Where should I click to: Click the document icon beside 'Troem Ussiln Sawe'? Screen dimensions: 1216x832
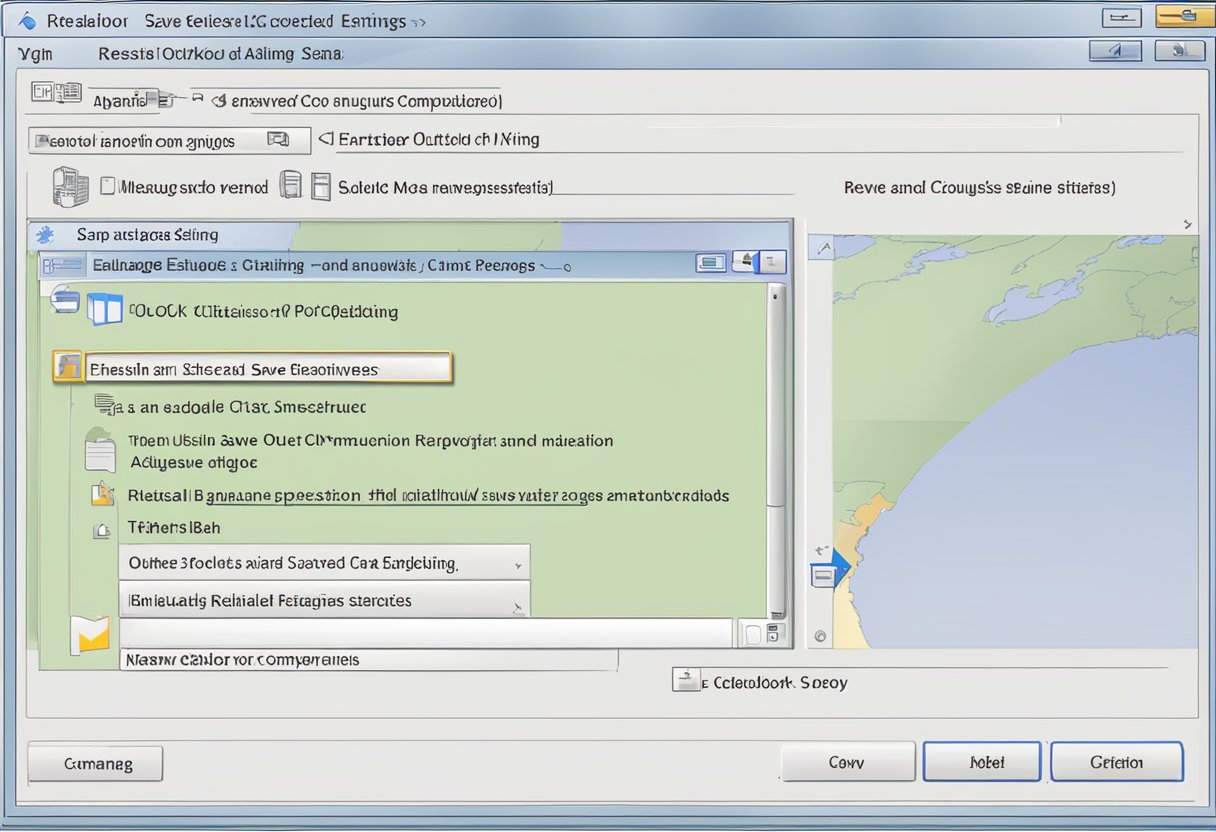(100, 451)
